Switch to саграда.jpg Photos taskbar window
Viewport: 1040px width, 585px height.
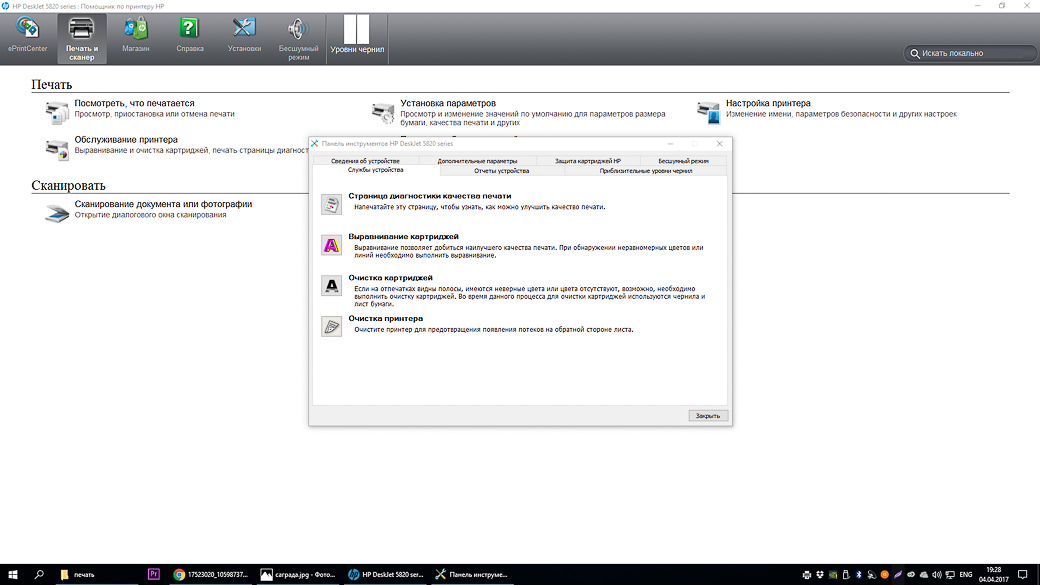coord(298,574)
